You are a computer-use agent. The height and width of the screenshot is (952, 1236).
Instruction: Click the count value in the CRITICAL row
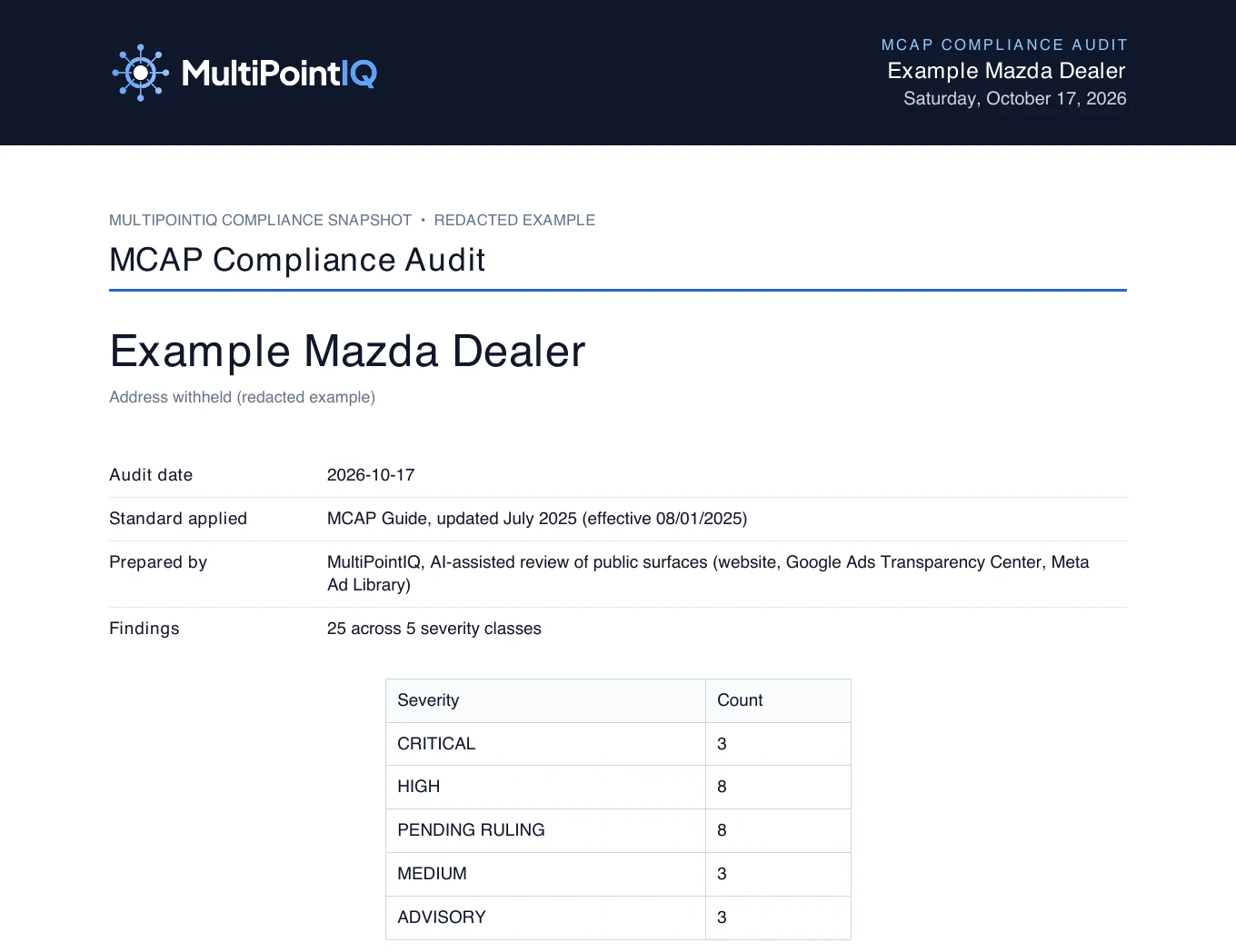pos(778,744)
